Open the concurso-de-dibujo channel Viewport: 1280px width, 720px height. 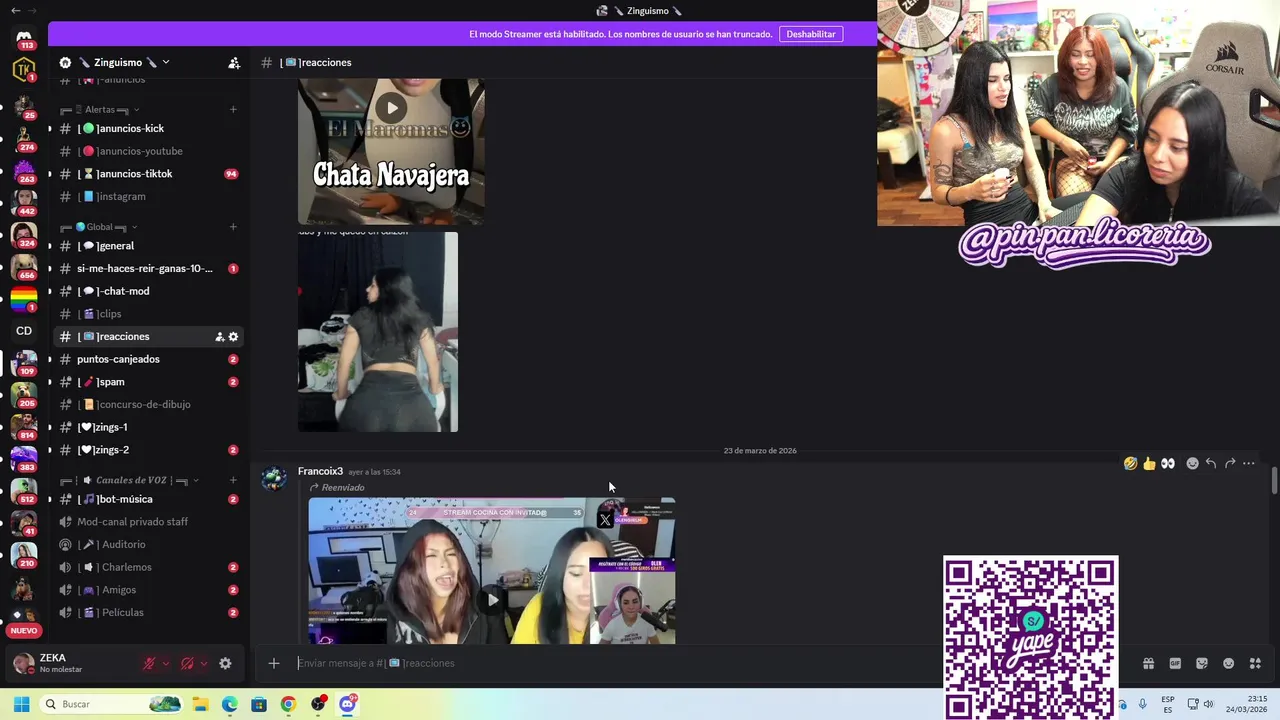tap(147, 404)
